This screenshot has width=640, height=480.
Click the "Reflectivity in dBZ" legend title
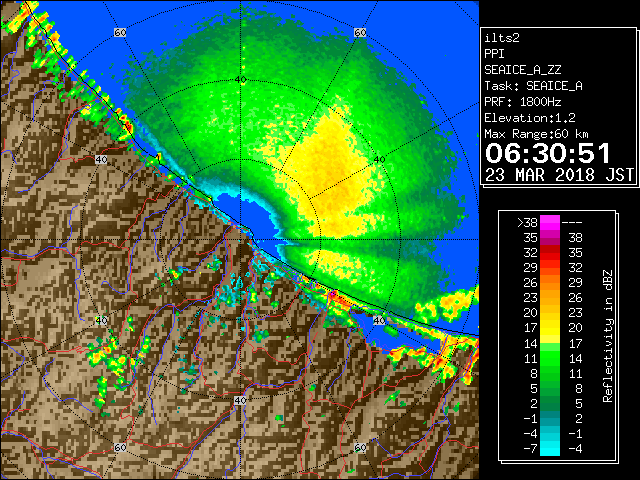pos(608,336)
